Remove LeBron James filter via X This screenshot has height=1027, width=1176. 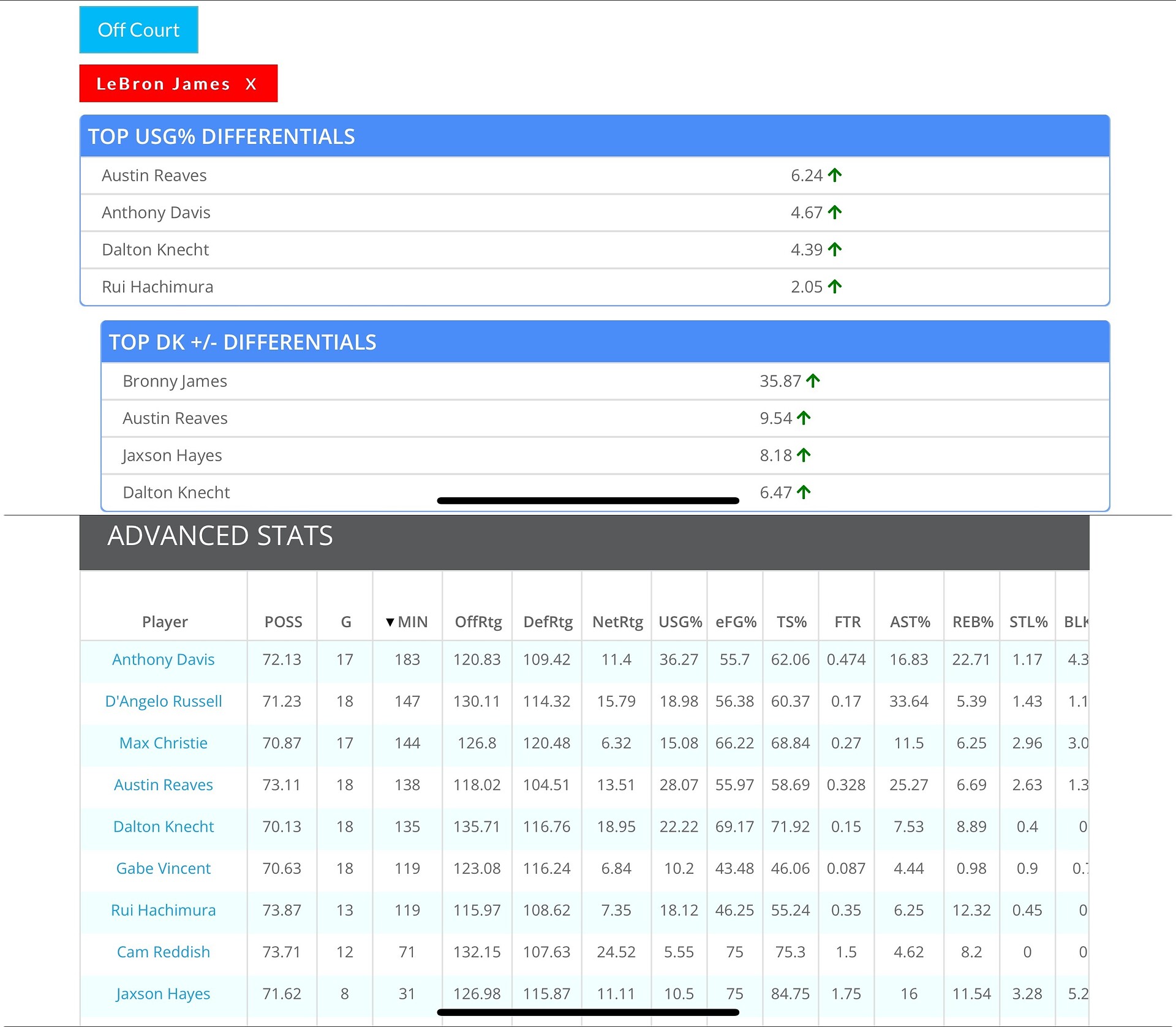pos(251,84)
